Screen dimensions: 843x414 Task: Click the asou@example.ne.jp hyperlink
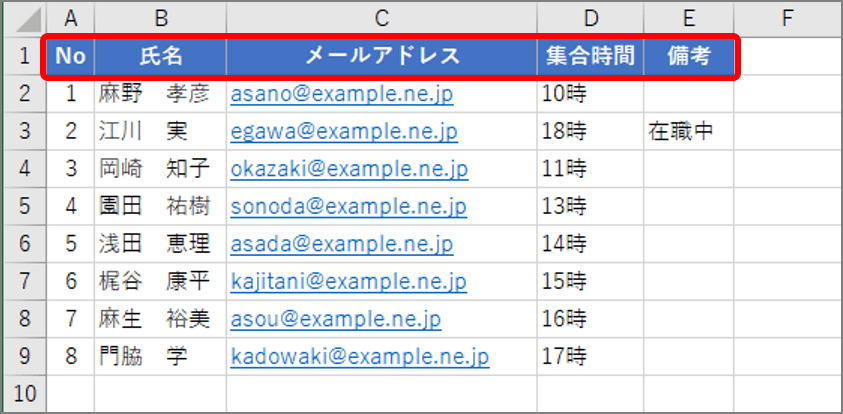click(336, 319)
